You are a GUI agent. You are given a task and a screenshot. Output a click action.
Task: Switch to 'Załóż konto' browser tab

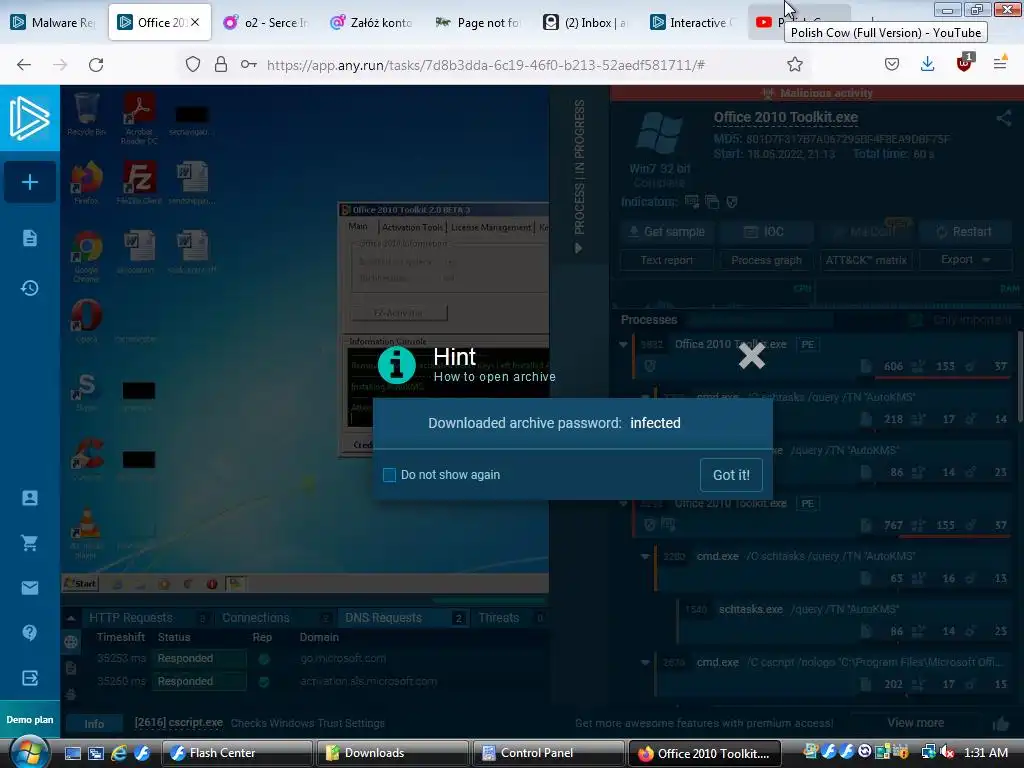pos(371,23)
